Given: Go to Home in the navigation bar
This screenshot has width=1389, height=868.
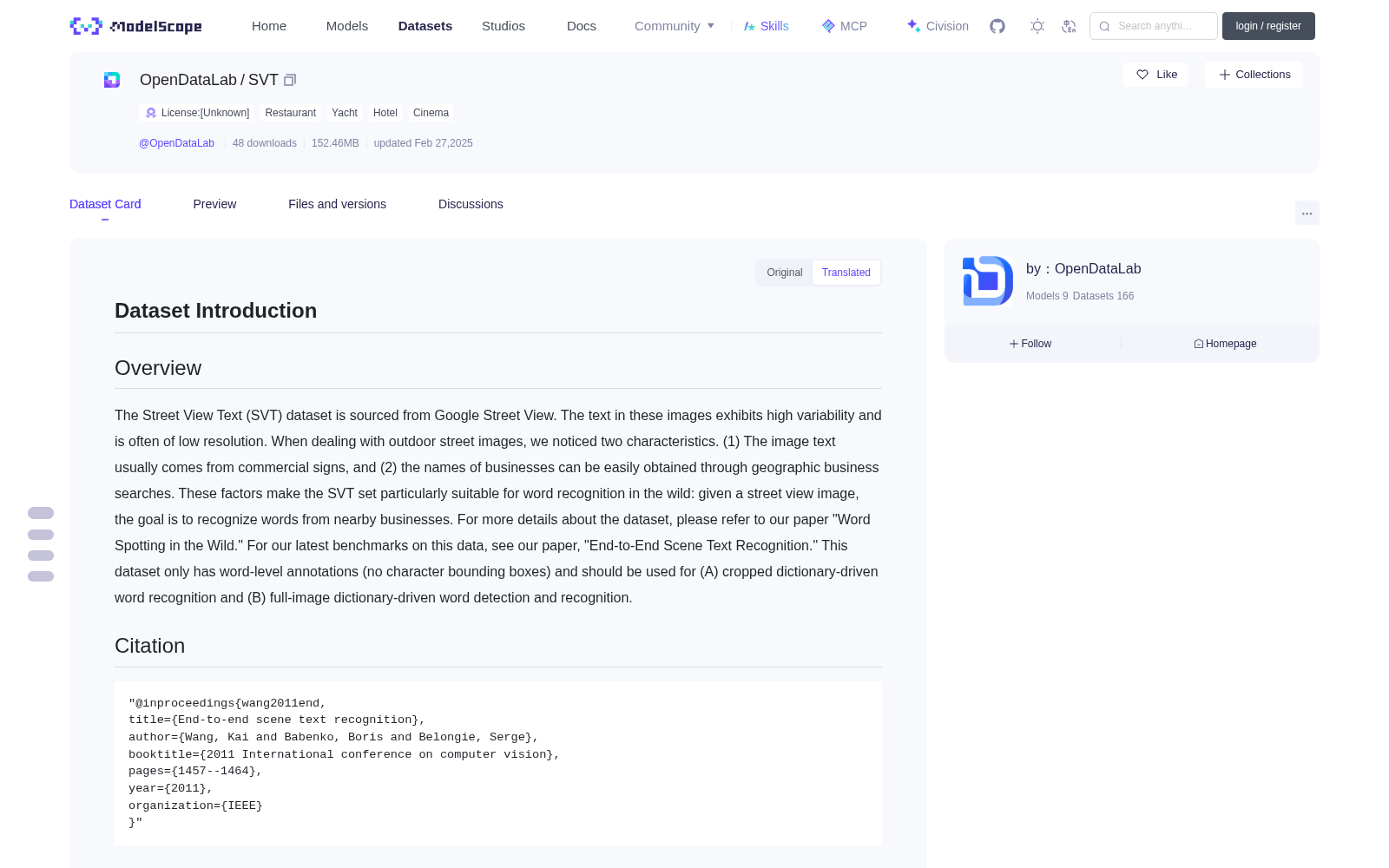Looking at the screenshot, I should click(269, 26).
